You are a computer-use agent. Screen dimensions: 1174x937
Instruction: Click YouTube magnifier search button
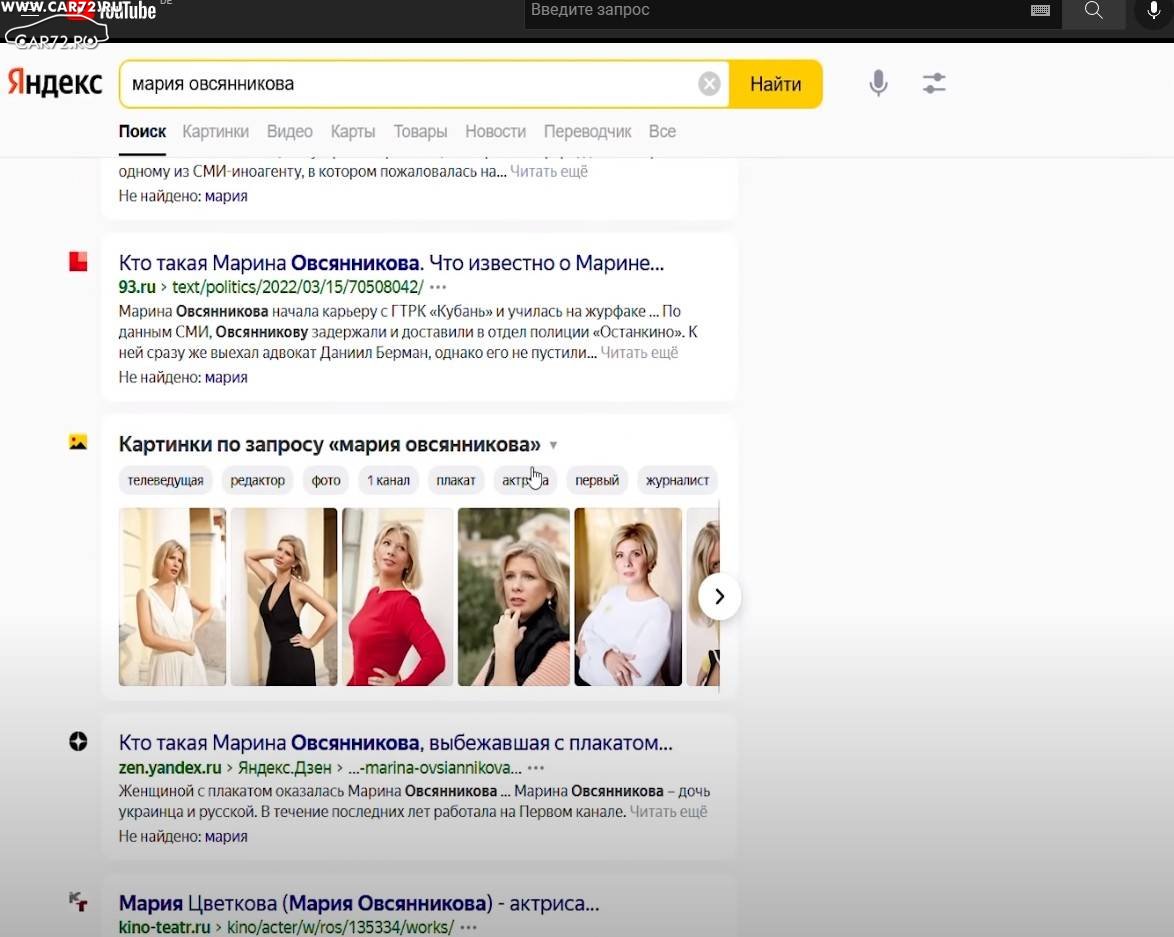pos(1093,11)
